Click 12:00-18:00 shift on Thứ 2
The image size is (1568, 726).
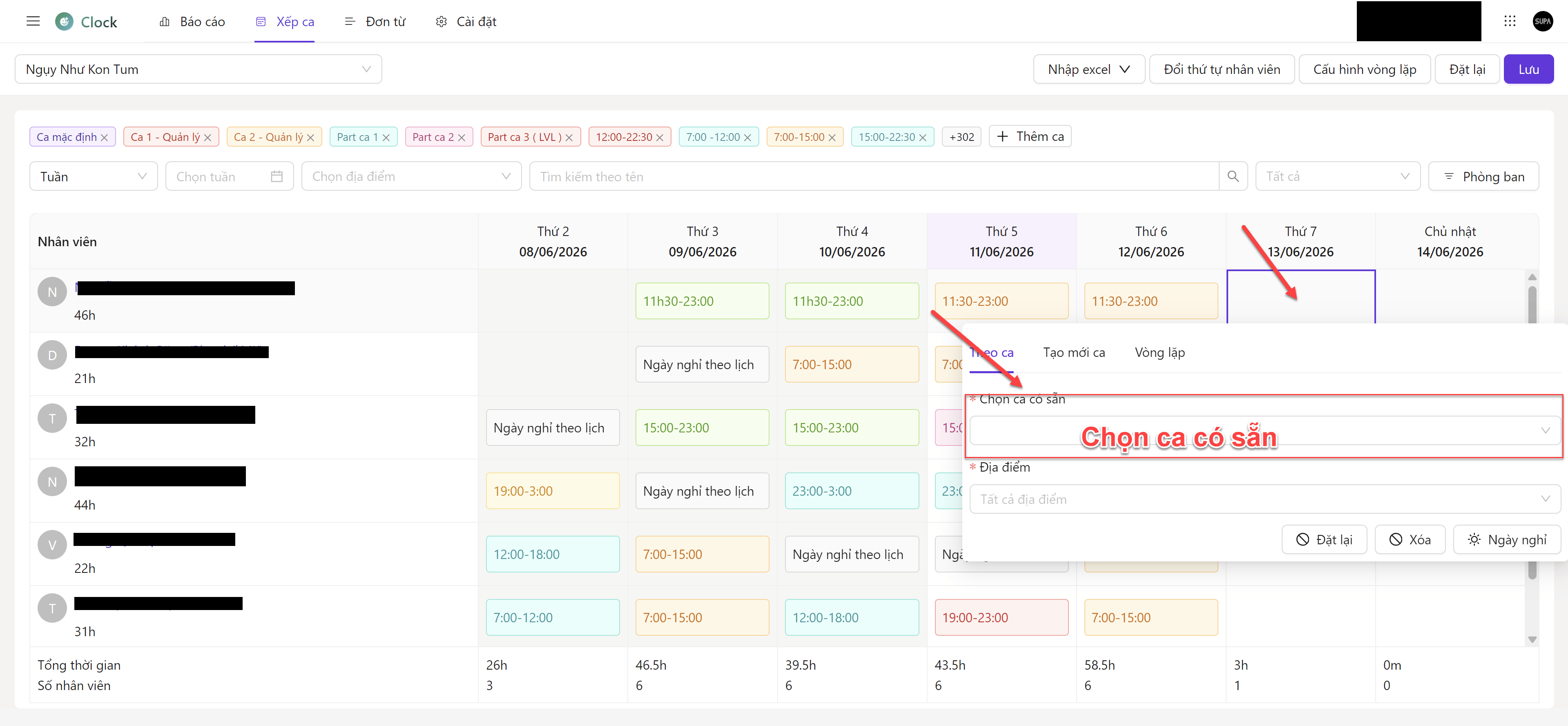553,555
